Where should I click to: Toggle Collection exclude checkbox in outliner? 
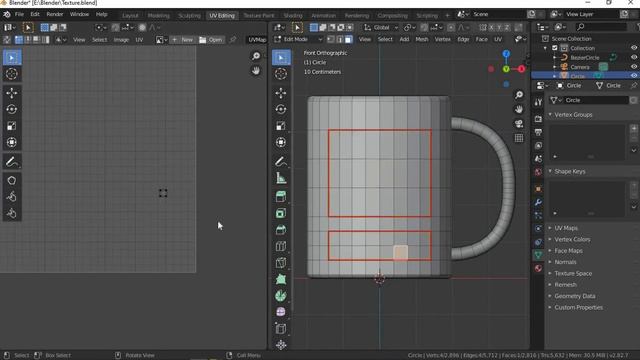(x=555, y=48)
